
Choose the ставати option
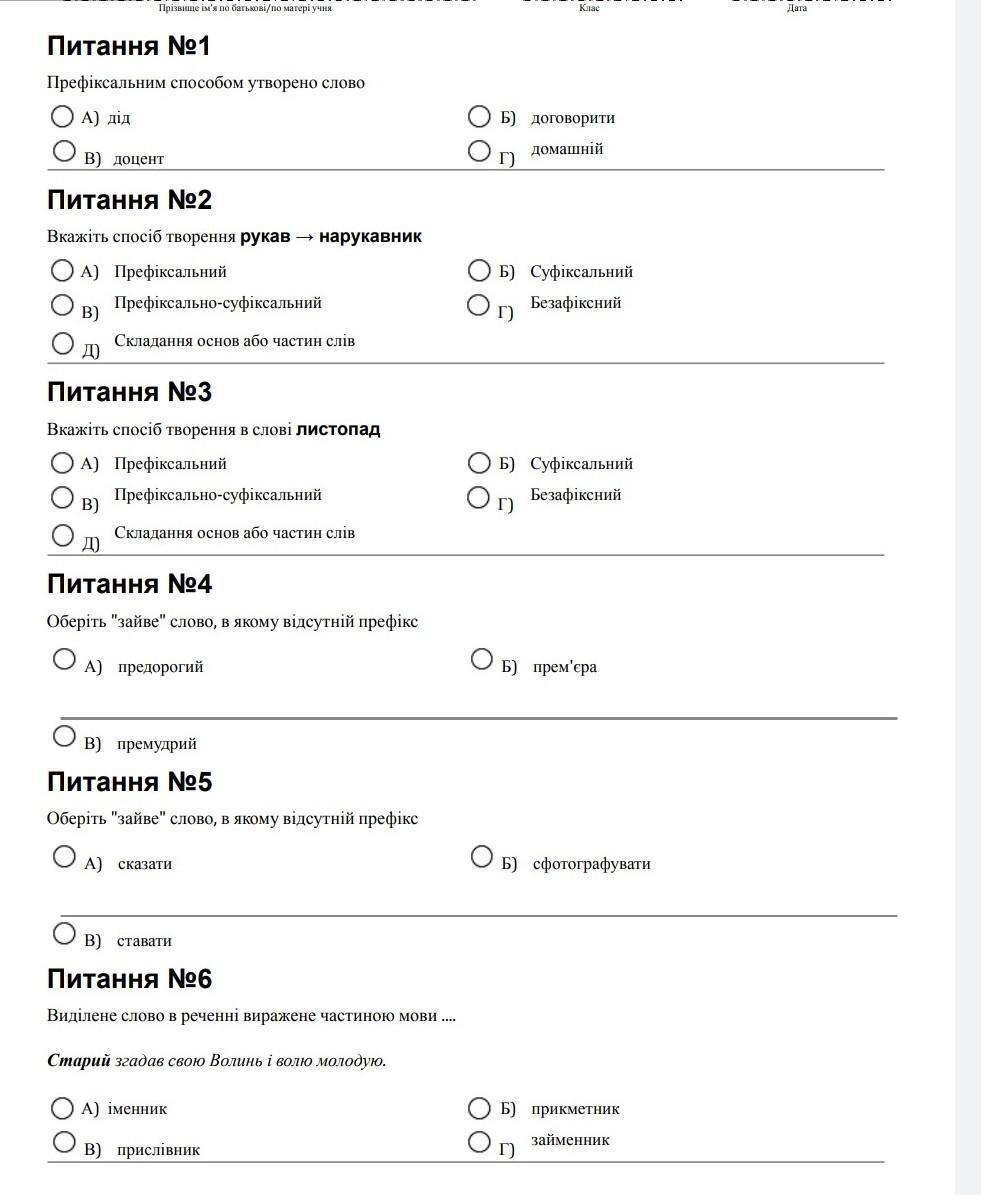tap(64, 933)
